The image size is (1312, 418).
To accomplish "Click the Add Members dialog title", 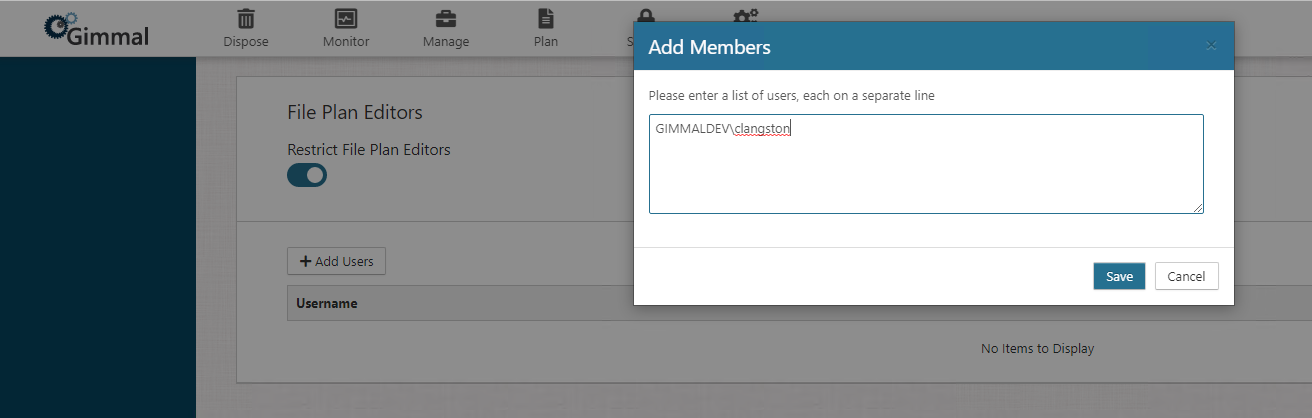I will (709, 47).
